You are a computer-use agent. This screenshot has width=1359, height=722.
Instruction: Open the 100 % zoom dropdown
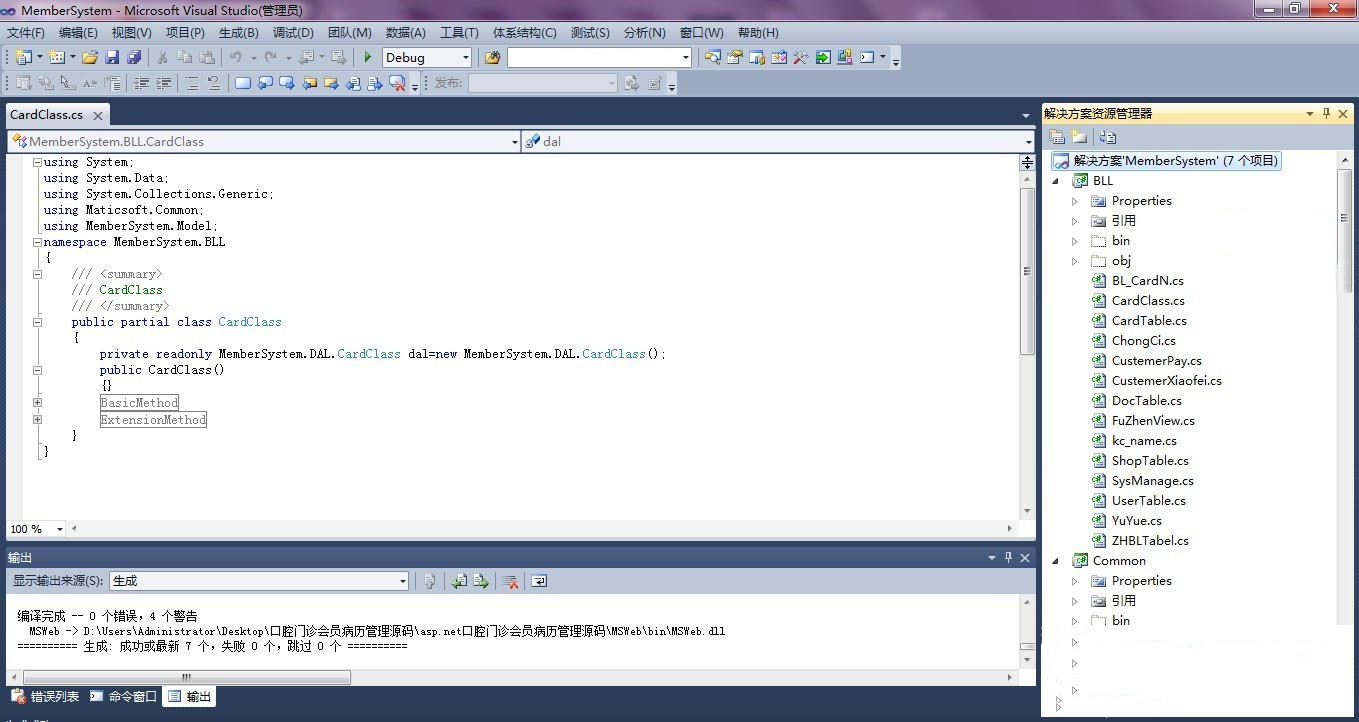coord(59,529)
